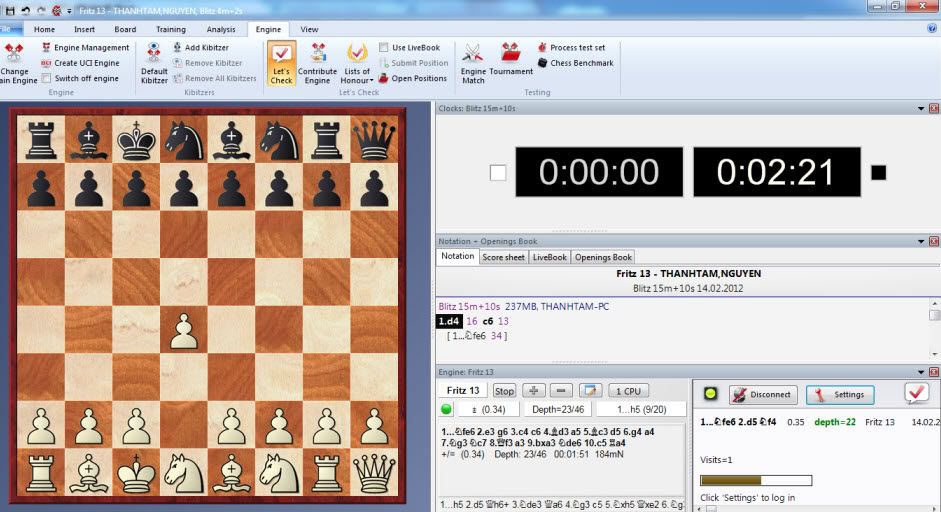This screenshot has height=512, width=941.
Task: Click the Fritz 13 engine name button
Action: point(463,391)
